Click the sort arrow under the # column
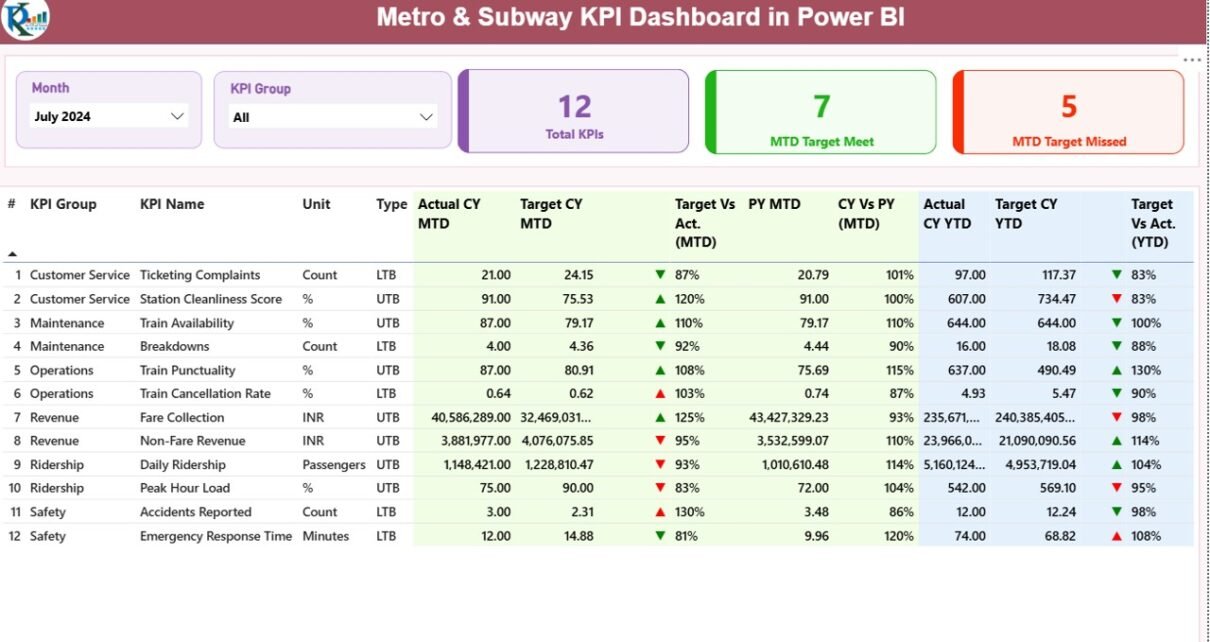Screen dimensions: 1210x642 [x=12, y=254]
